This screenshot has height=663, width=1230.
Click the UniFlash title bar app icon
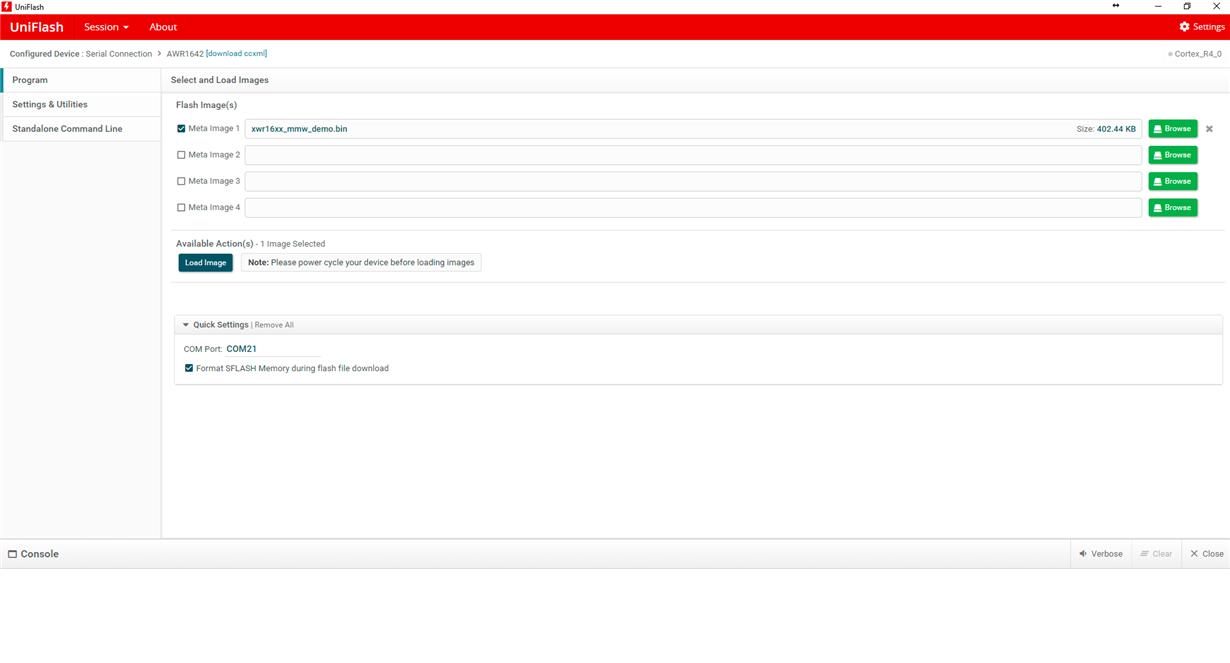point(7,6)
